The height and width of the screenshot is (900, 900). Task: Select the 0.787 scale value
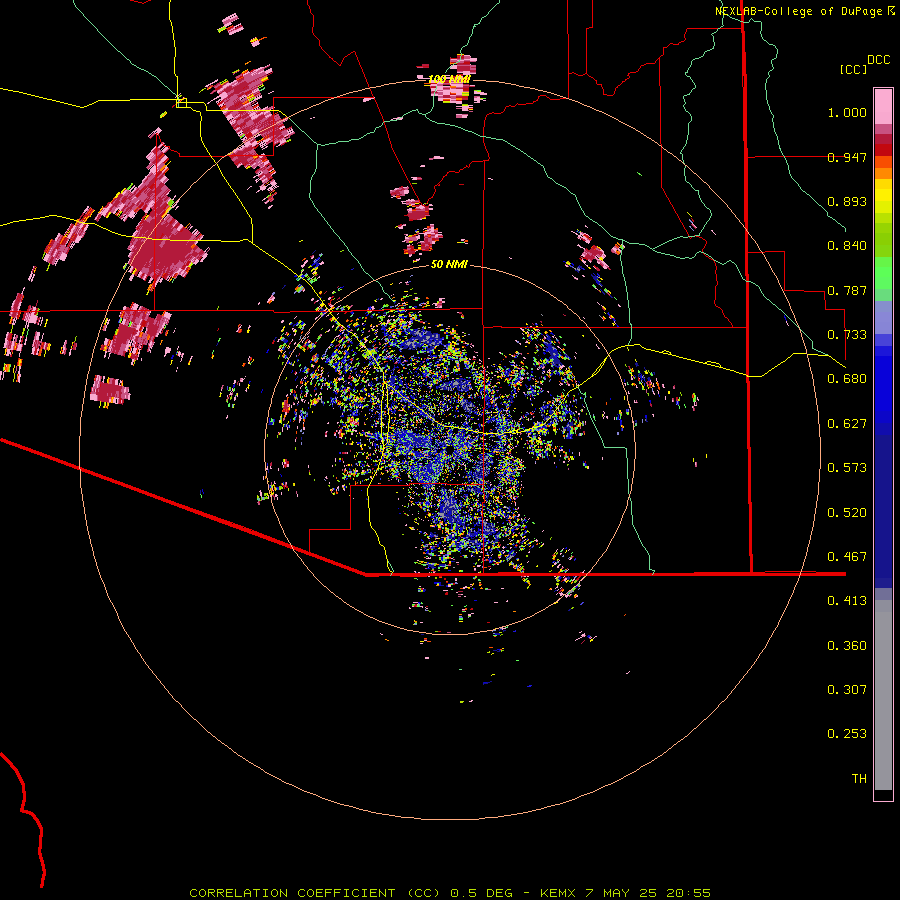pos(847,290)
